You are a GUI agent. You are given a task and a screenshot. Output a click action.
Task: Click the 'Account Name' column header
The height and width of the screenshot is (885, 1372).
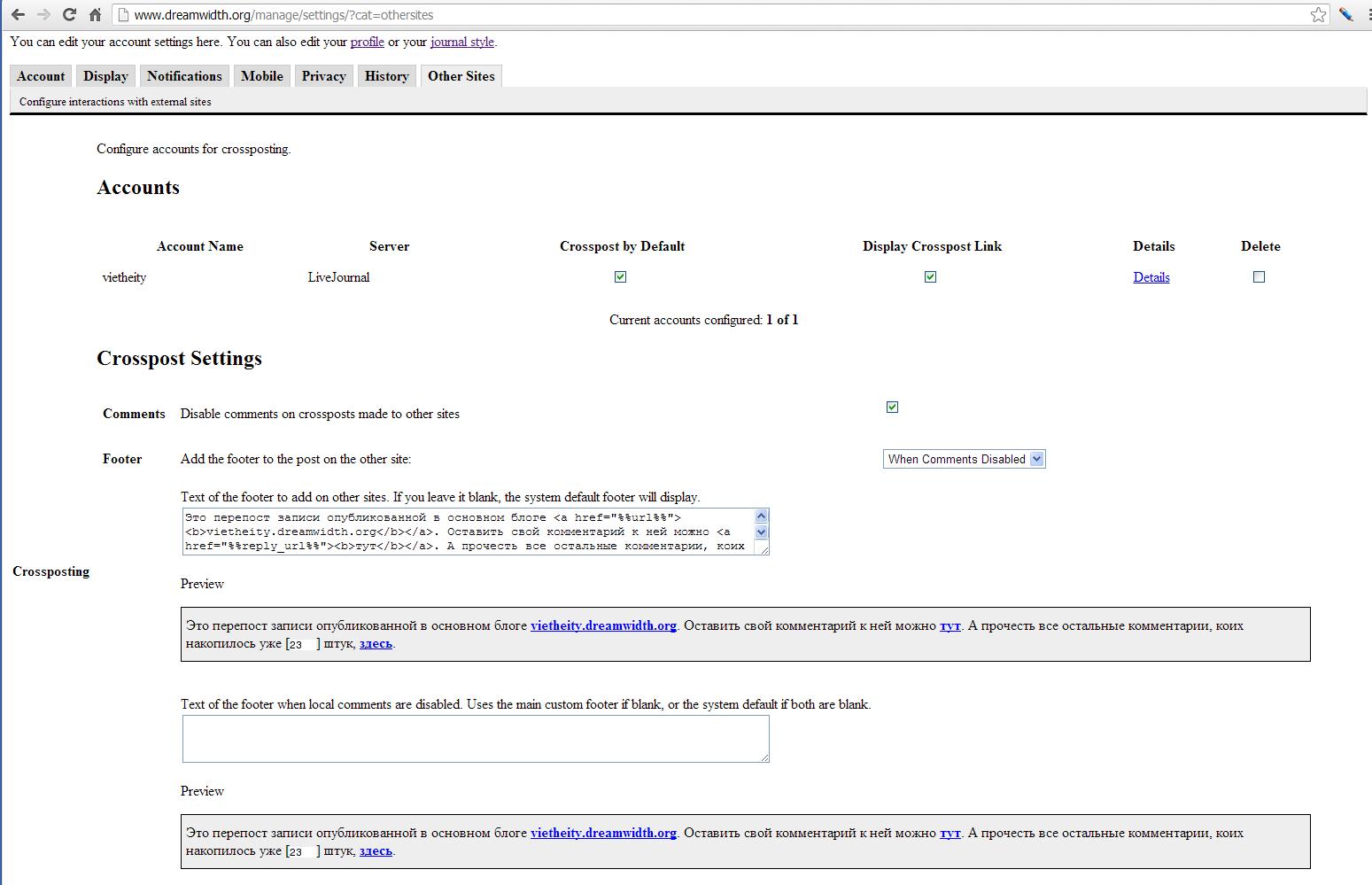[200, 246]
